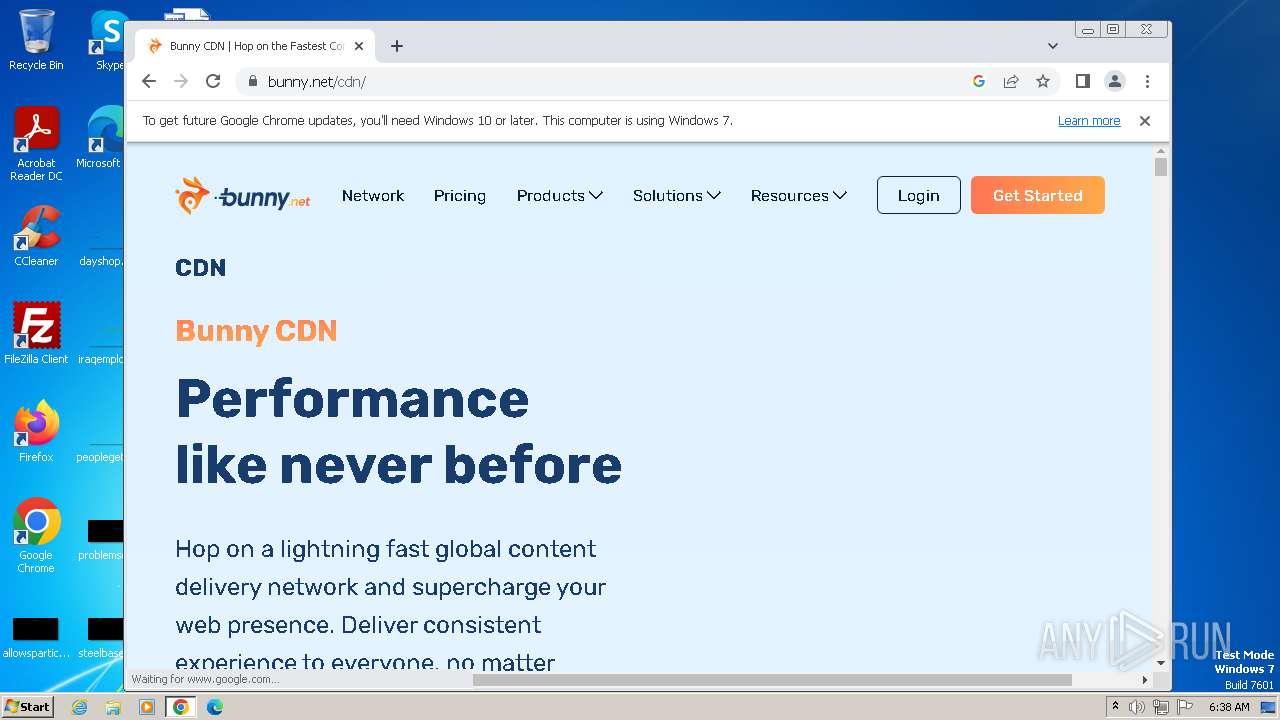
Task: Expand the Solutions dropdown menu
Action: (677, 196)
